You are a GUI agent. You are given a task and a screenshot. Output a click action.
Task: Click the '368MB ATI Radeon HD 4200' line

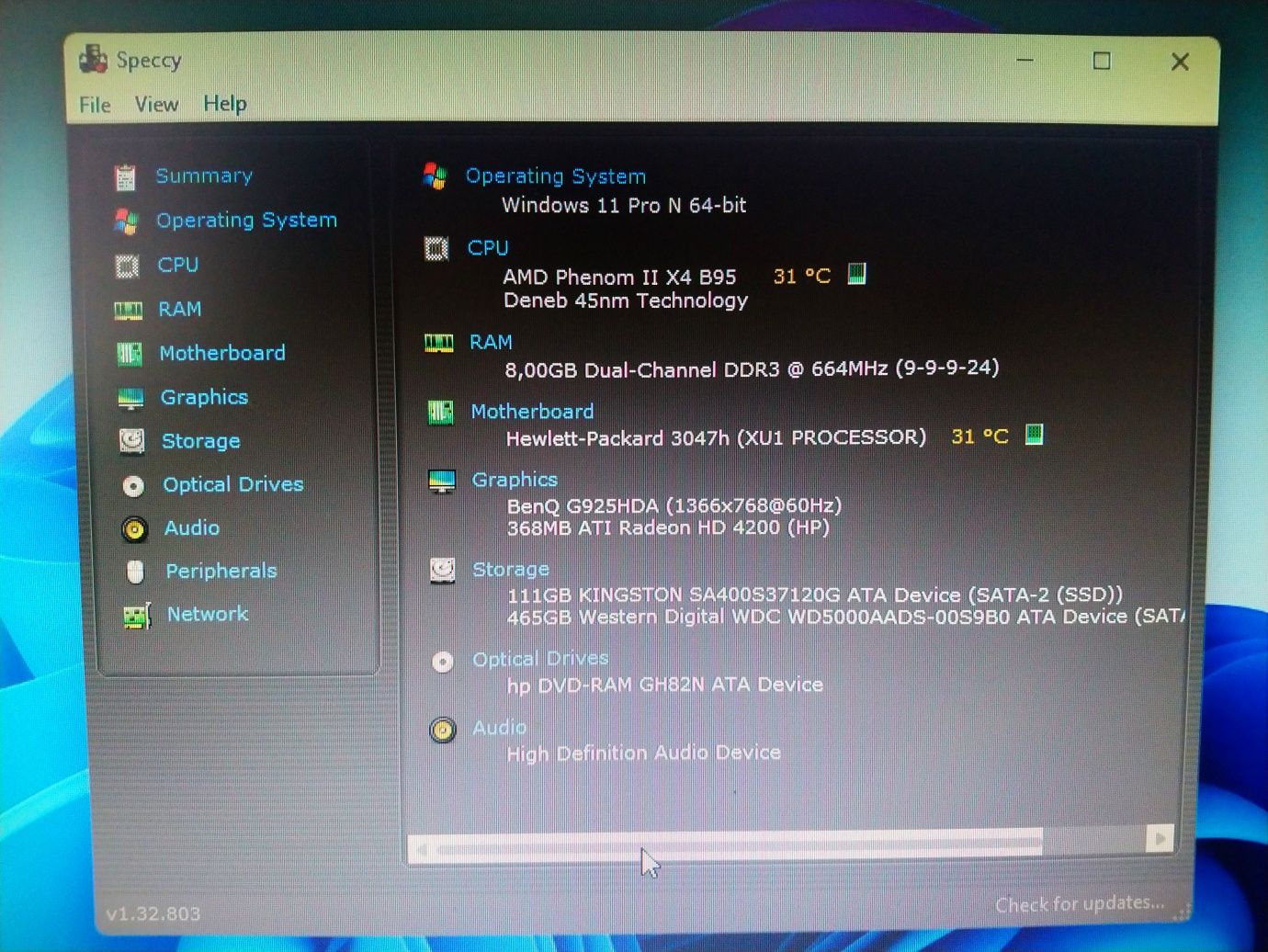(668, 527)
